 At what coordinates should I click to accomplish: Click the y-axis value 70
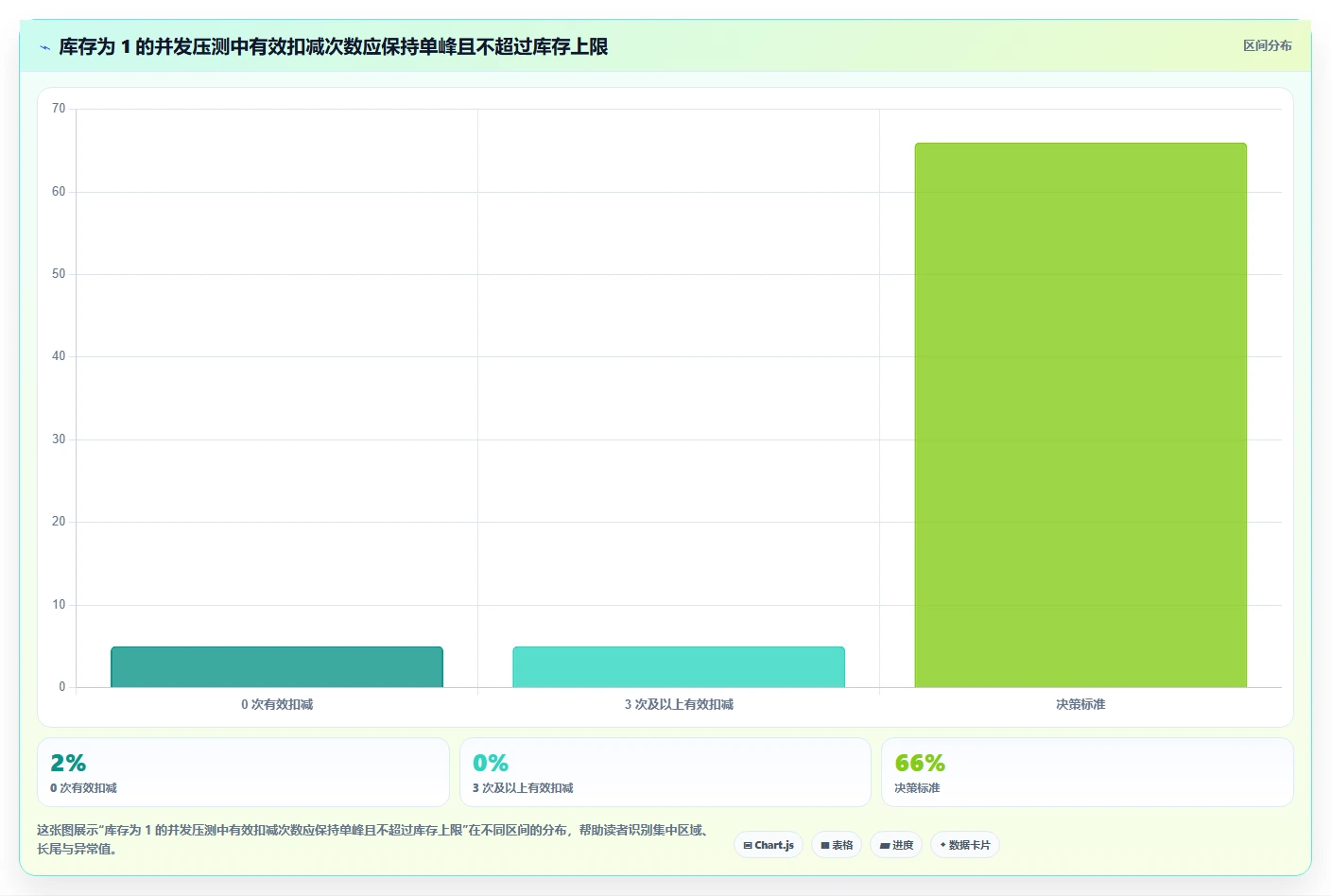coord(59,109)
